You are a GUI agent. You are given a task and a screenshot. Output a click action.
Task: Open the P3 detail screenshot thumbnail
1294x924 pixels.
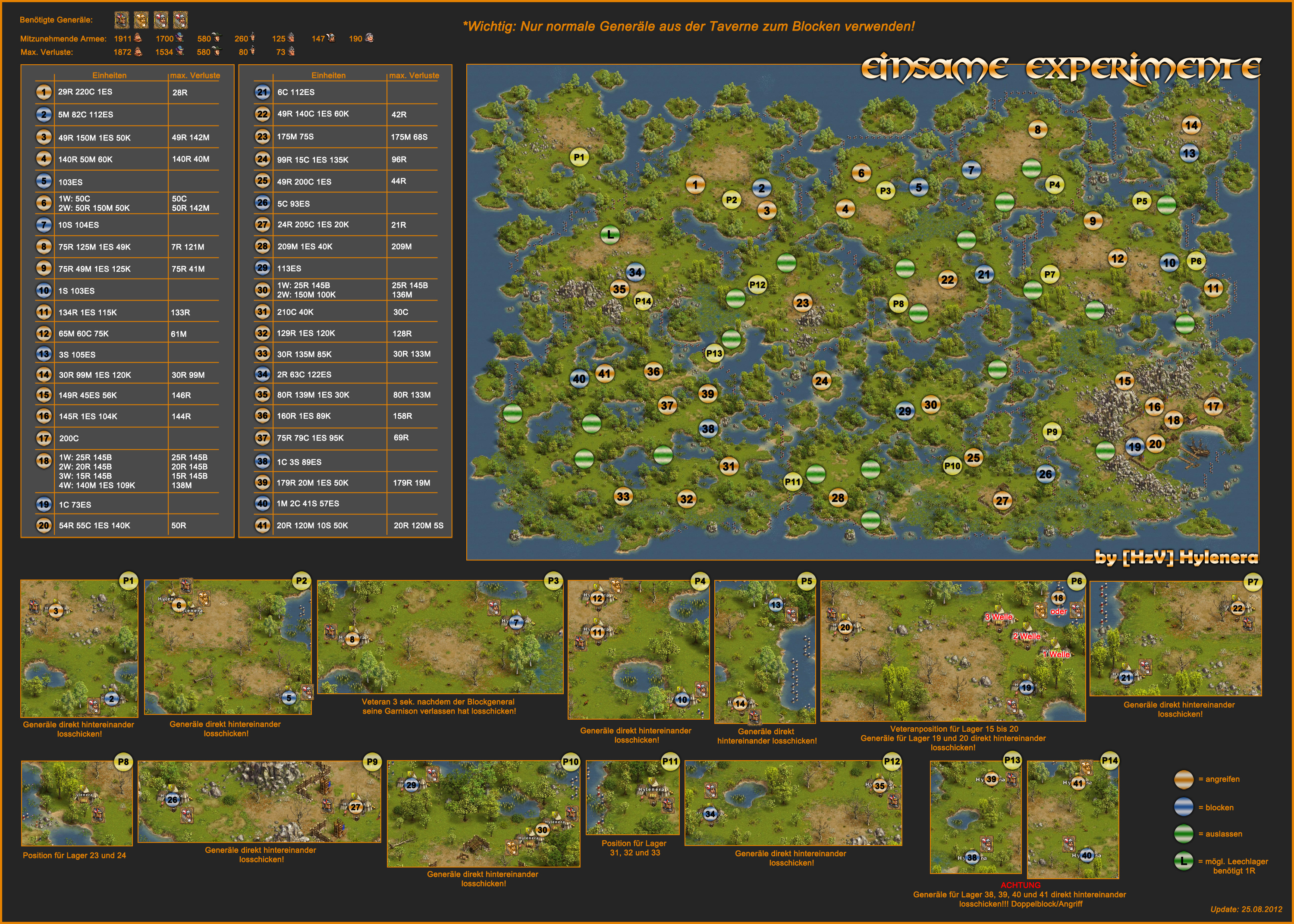coord(440,637)
